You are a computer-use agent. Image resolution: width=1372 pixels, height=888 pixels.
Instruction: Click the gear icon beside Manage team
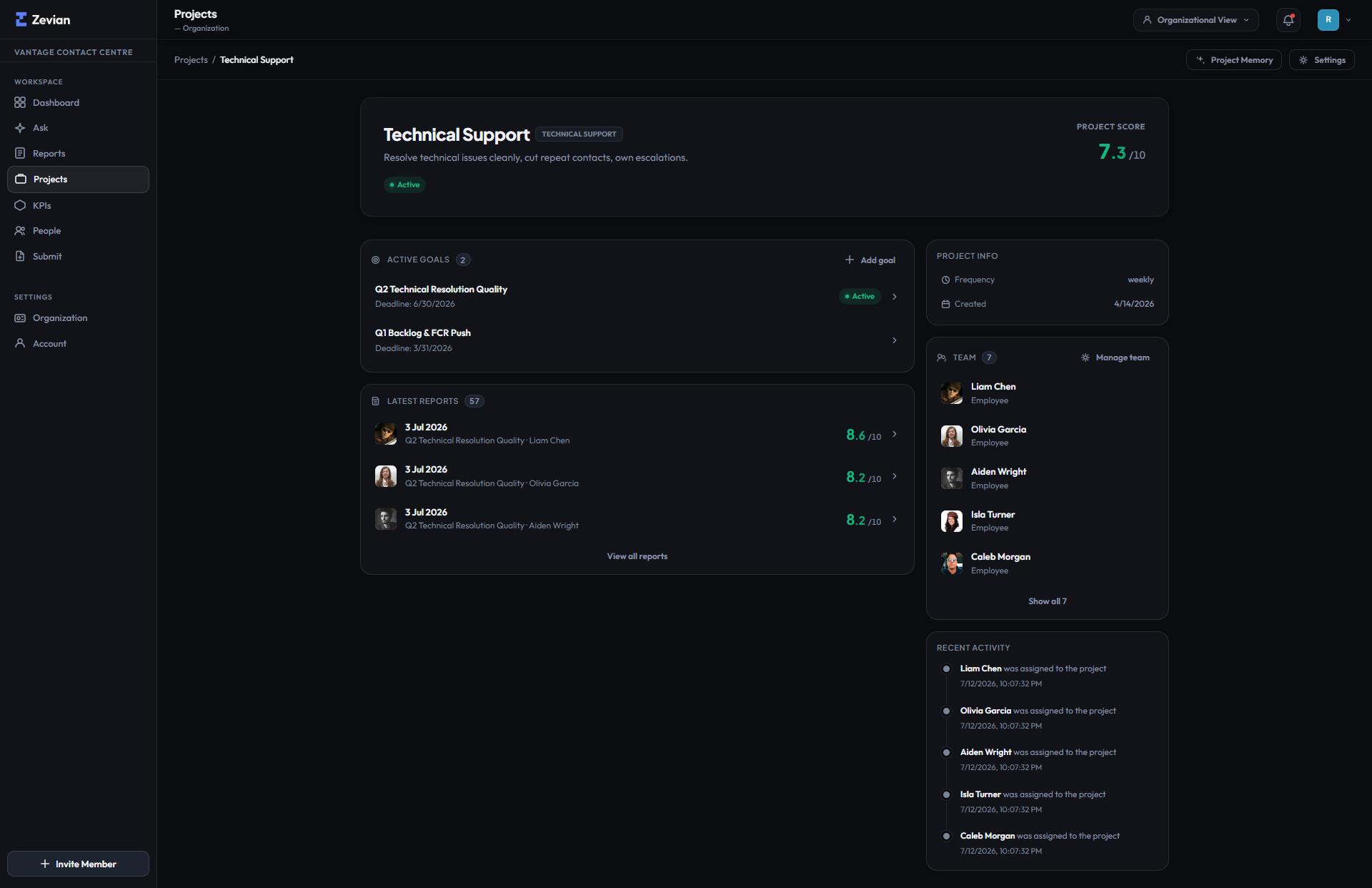(x=1085, y=357)
